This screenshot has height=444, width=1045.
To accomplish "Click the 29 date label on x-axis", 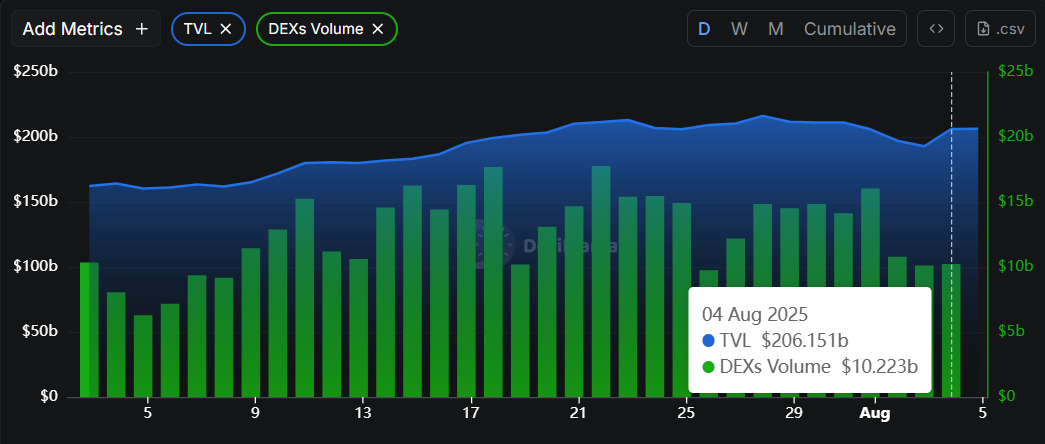I will point(794,413).
